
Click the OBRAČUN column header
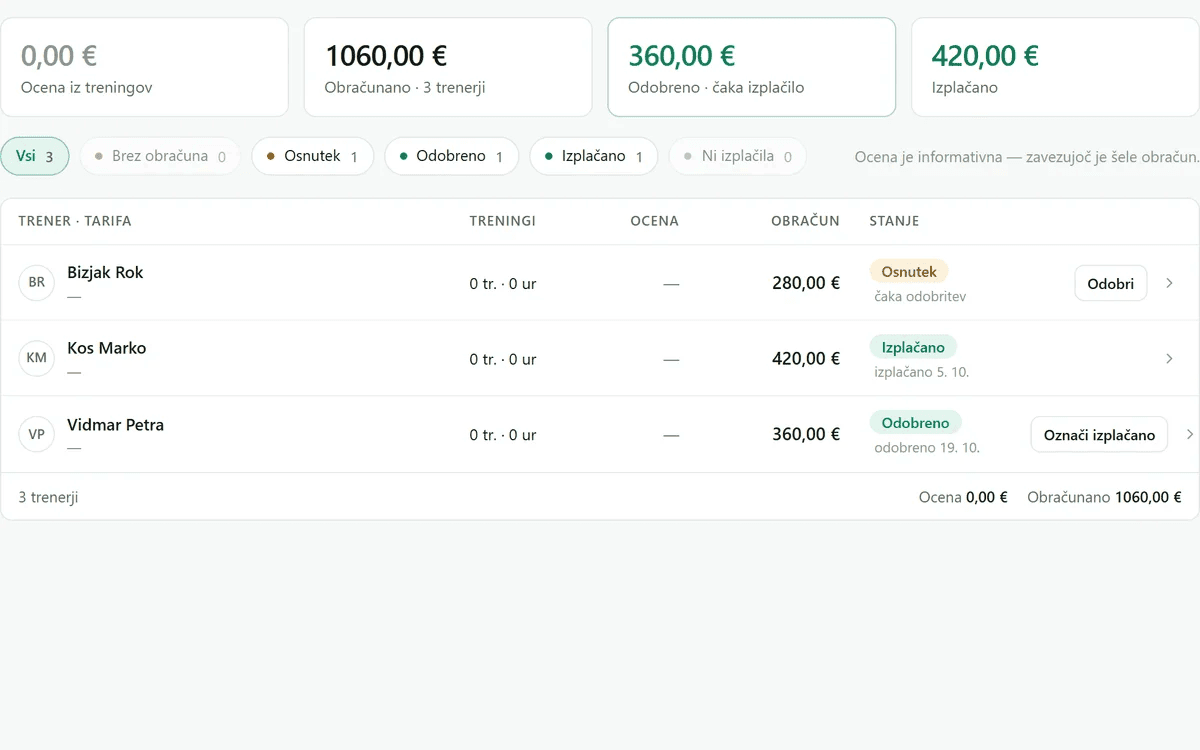805,221
